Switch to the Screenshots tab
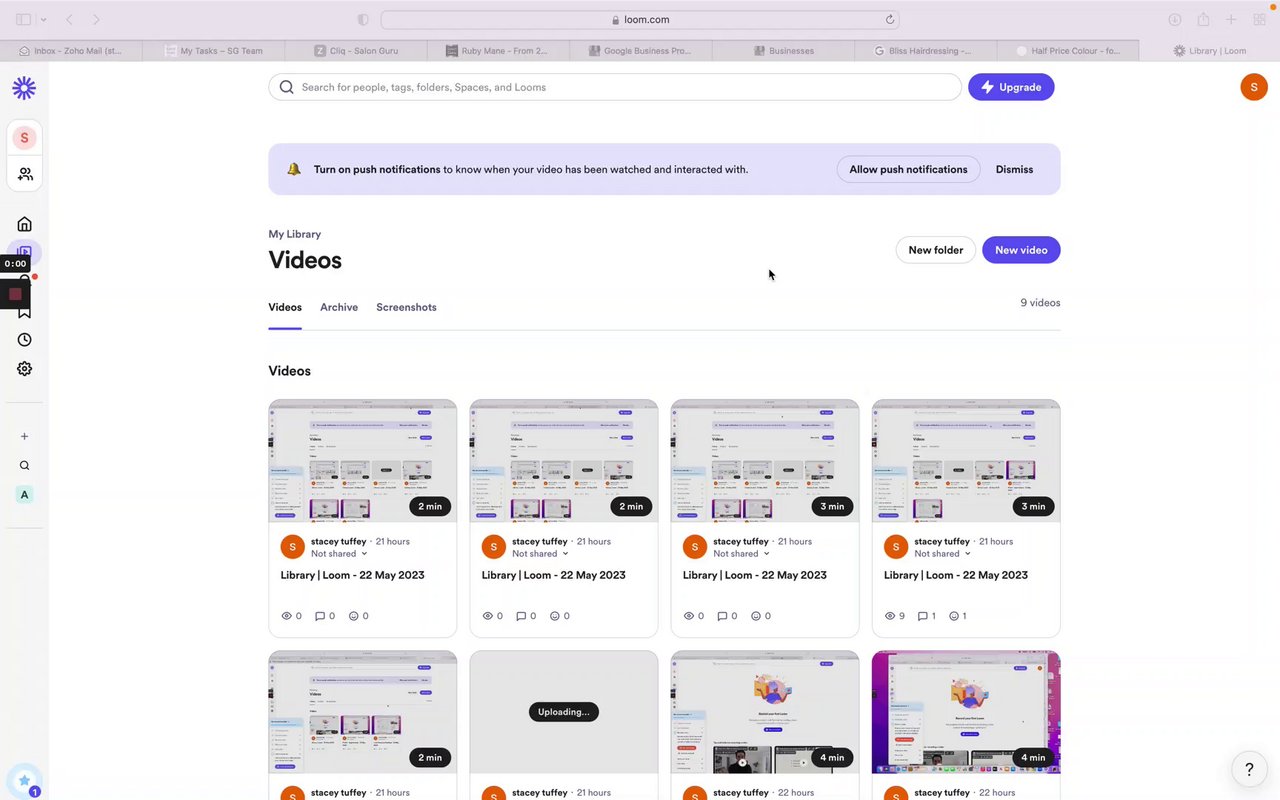Viewport: 1280px width, 800px height. 406,307
